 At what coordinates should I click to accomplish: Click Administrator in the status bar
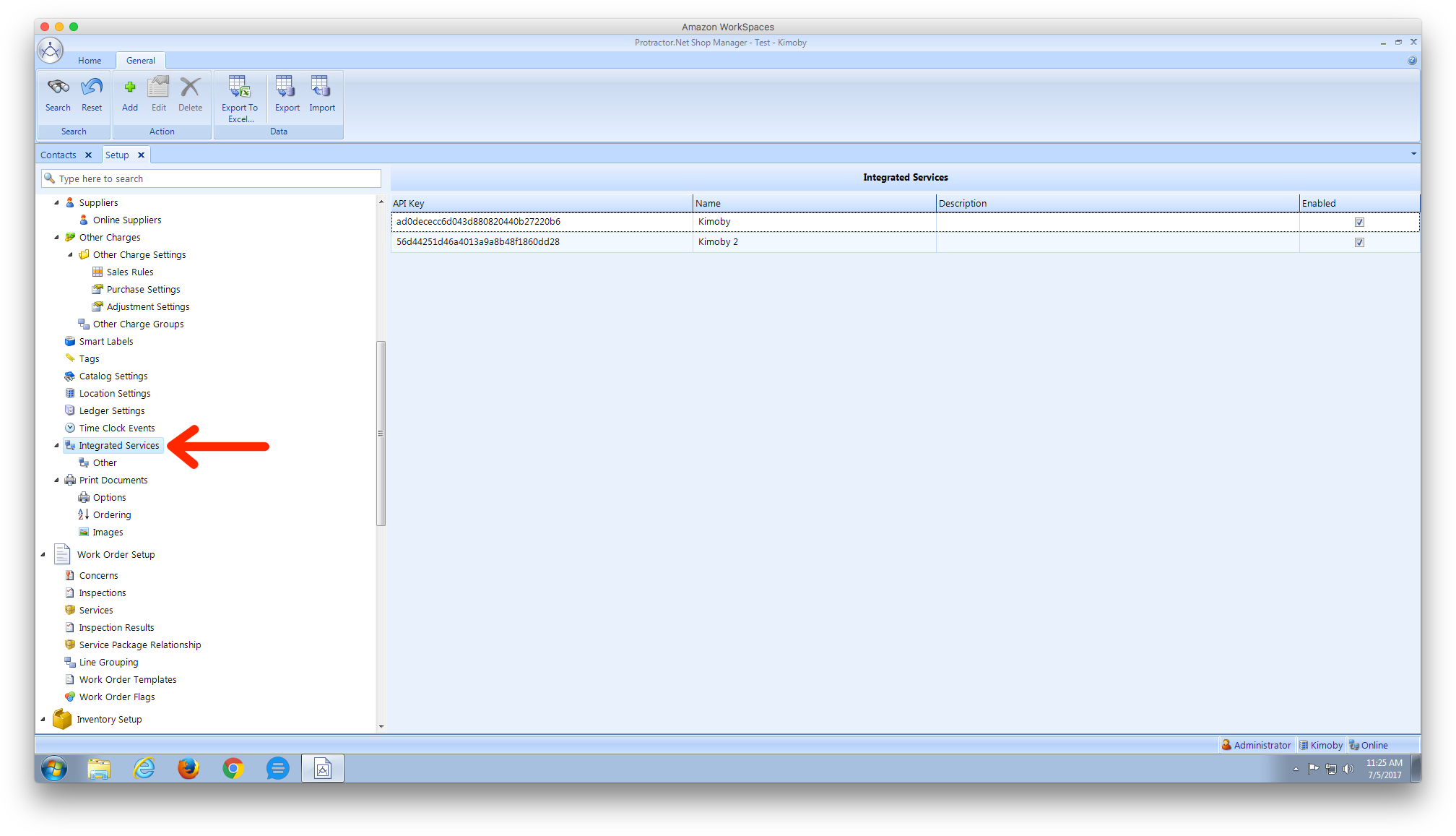tap(1256, 746)
